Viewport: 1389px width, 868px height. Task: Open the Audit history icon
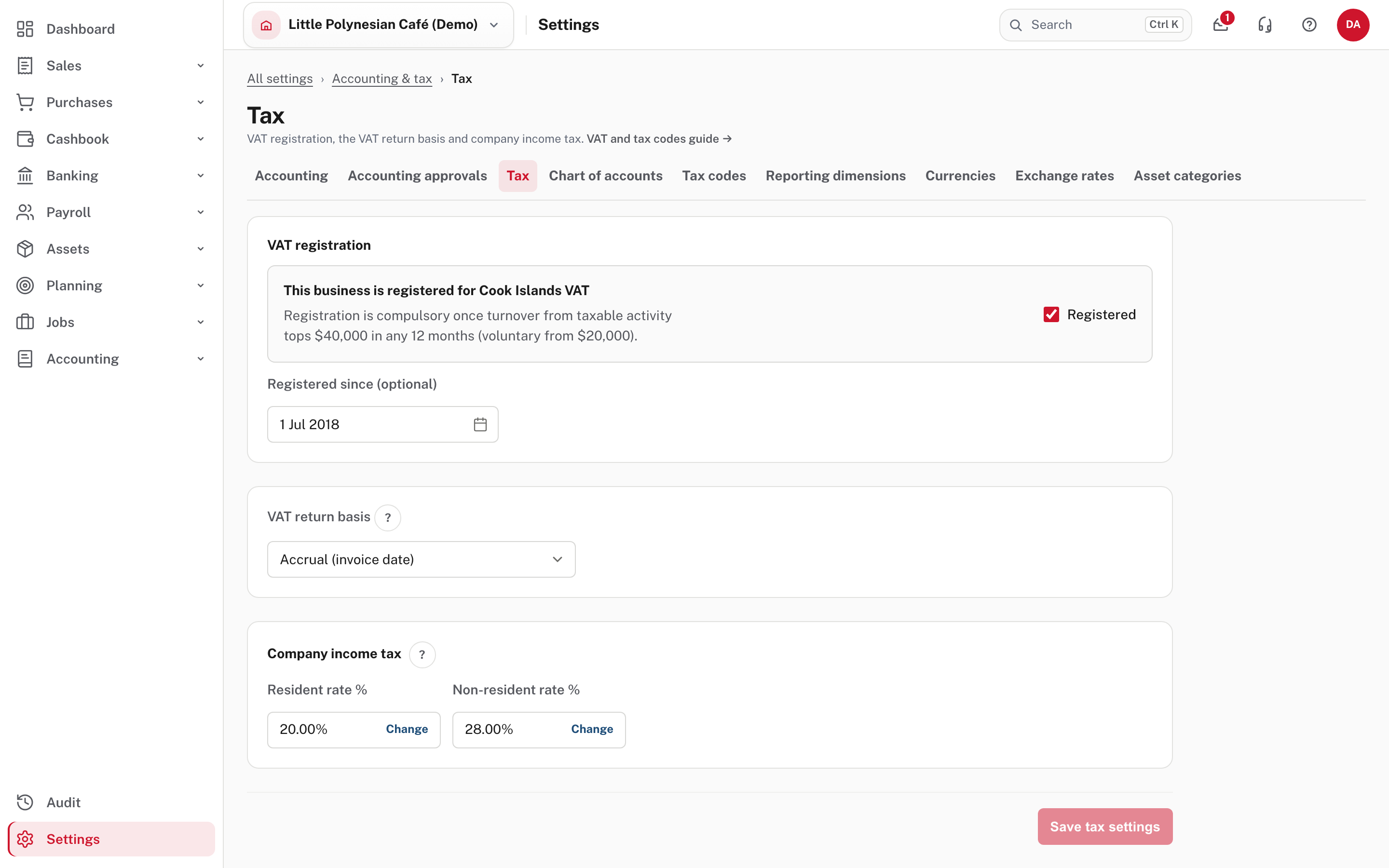tap(25, 802)
